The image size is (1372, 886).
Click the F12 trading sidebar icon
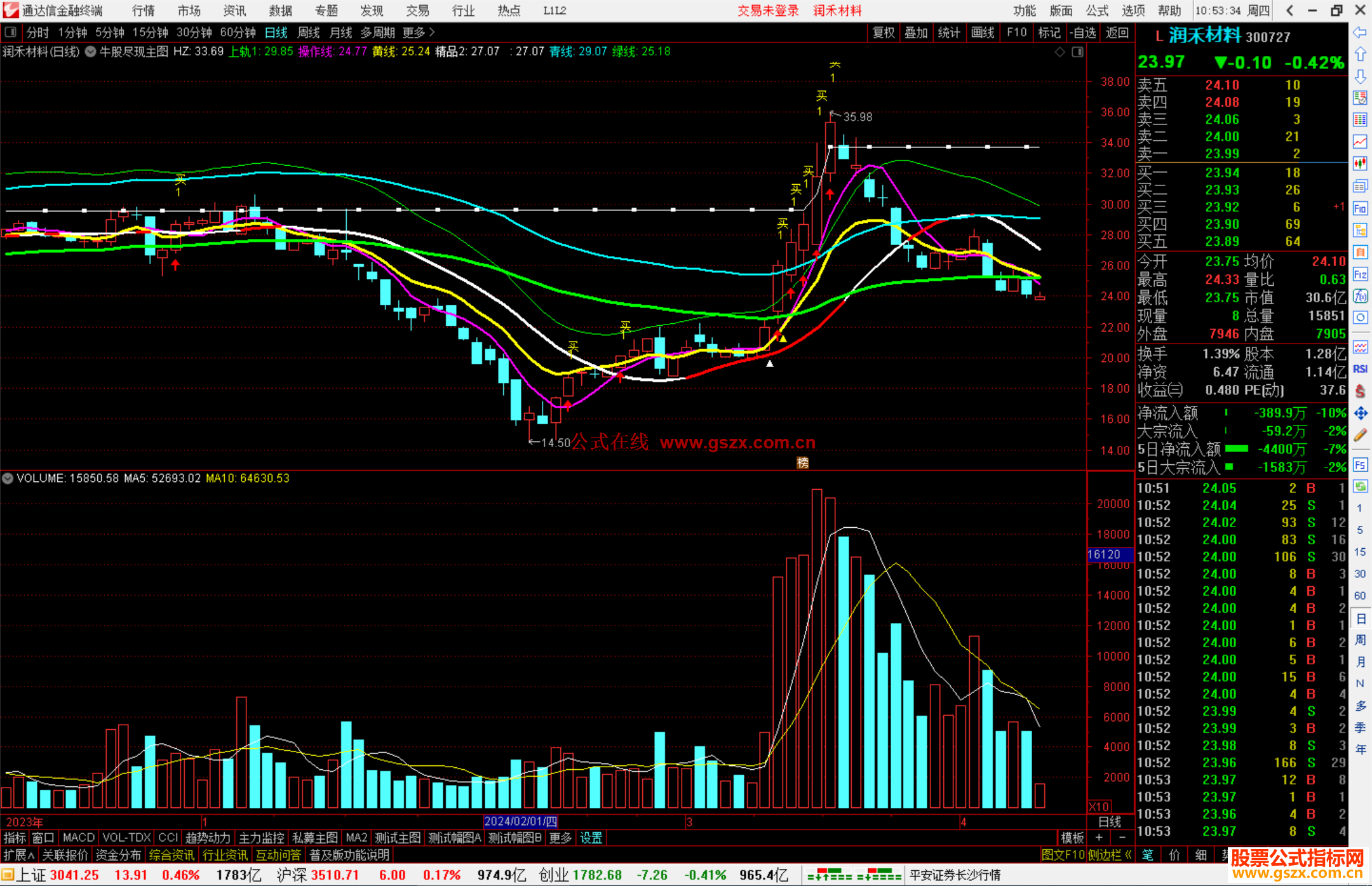click(x=1360, y=274)
